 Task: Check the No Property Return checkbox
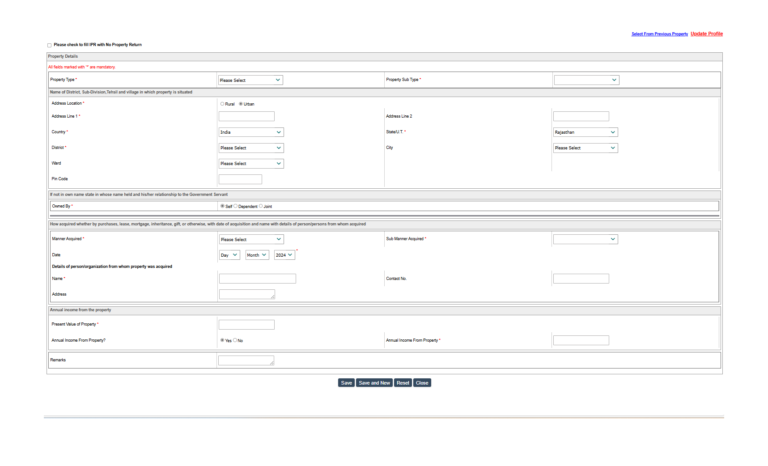pos(49,45)
